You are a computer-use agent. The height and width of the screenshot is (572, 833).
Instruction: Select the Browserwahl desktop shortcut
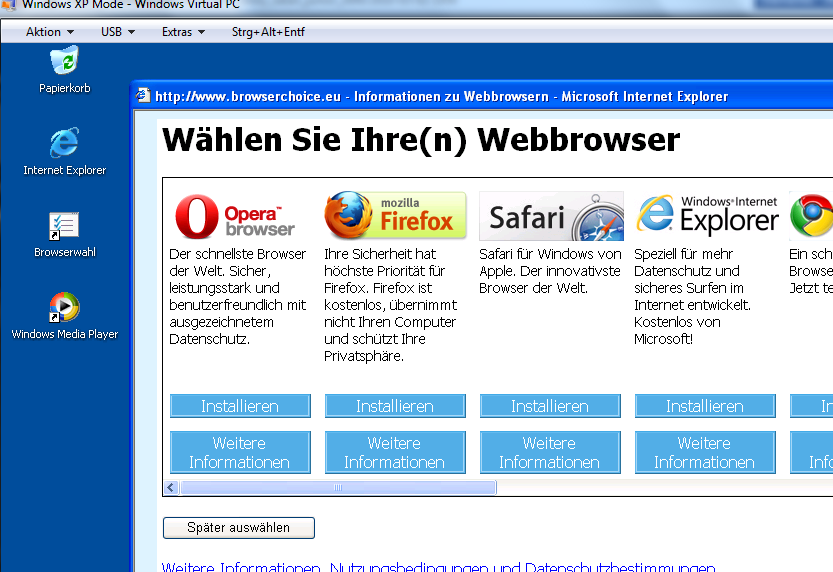coord(65,234)
